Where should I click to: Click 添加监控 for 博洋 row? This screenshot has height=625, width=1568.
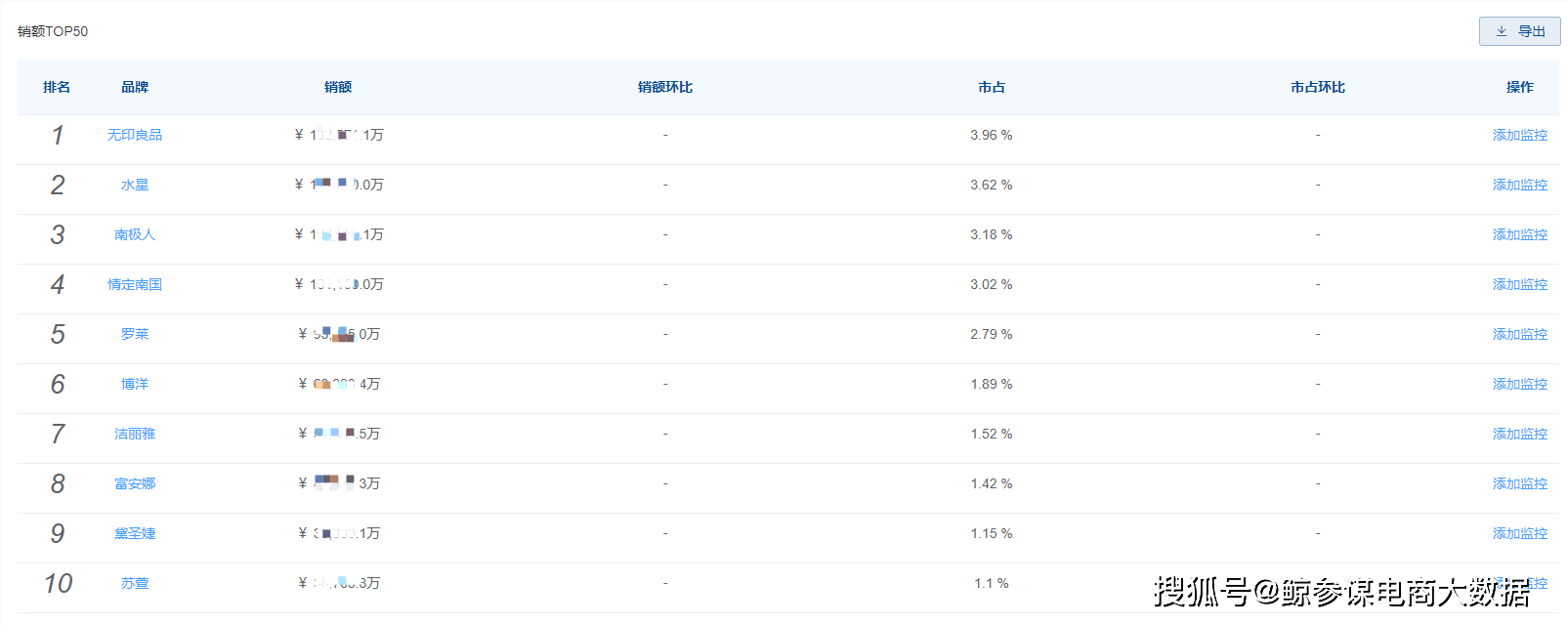point(1519,384)
